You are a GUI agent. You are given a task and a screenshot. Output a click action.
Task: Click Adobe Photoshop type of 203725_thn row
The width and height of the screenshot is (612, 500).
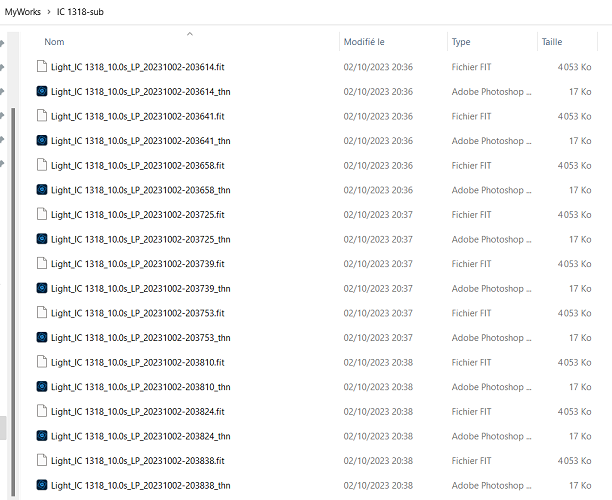coord(491,239)
